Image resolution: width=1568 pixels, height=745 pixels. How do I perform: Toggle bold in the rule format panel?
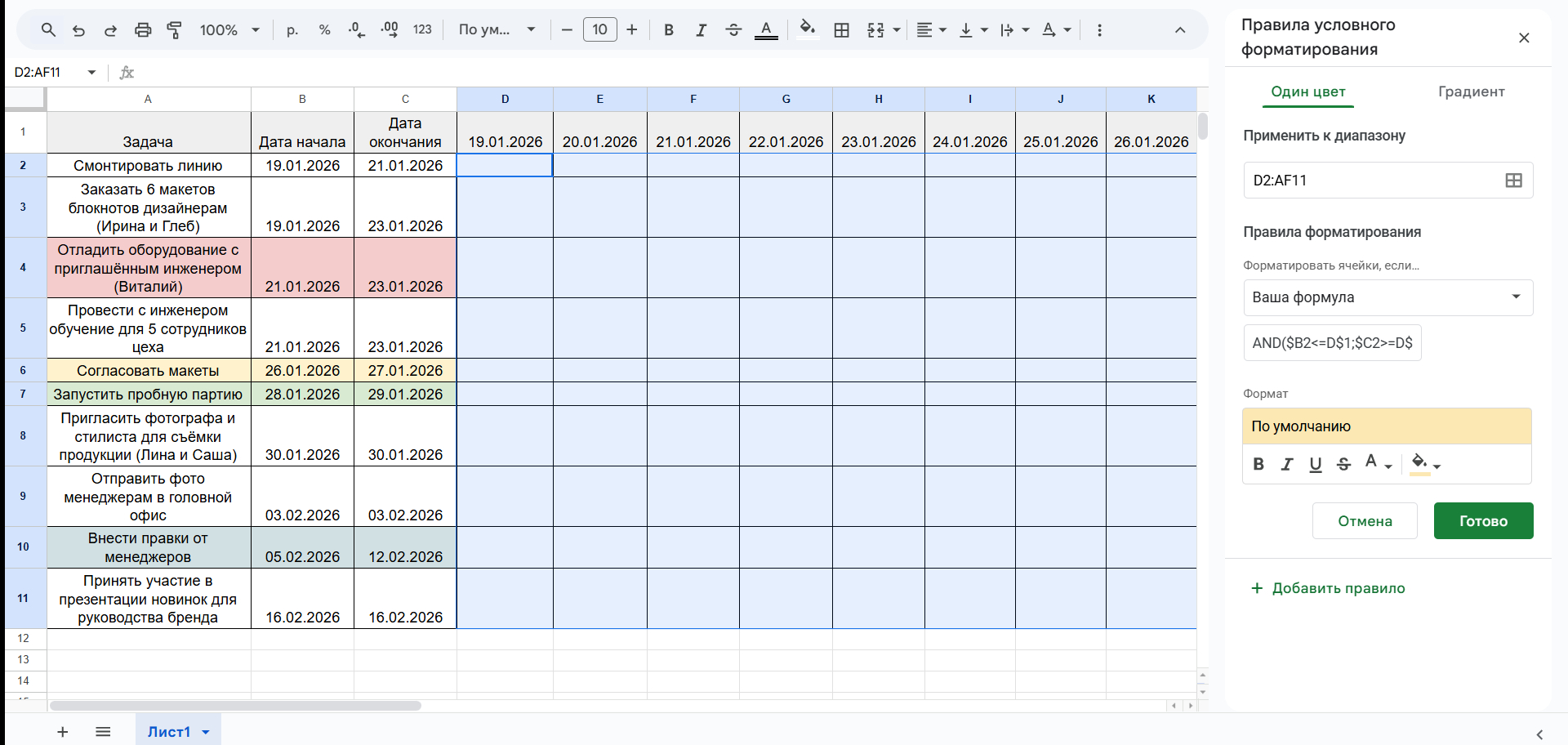tap(1258, 464)
